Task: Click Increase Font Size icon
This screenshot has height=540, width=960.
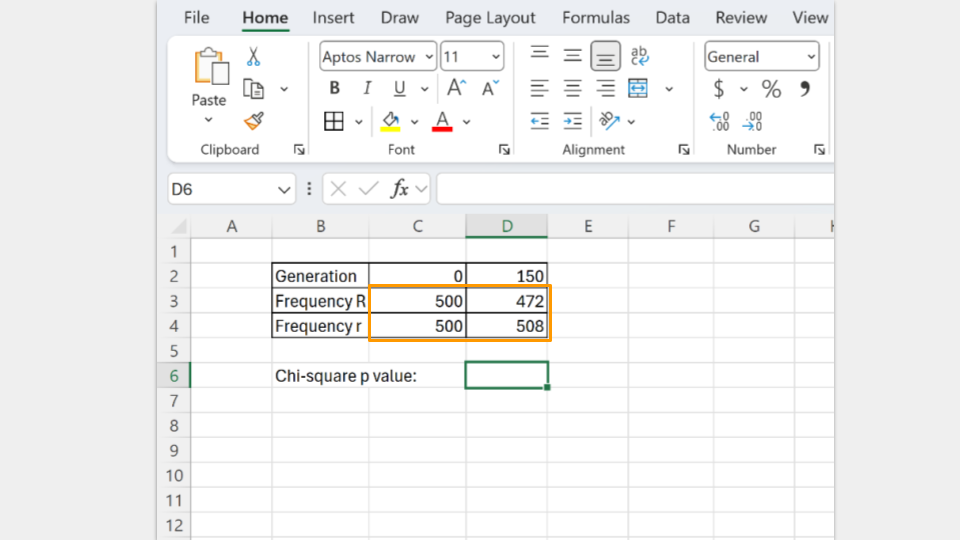Action: (456, 88)
